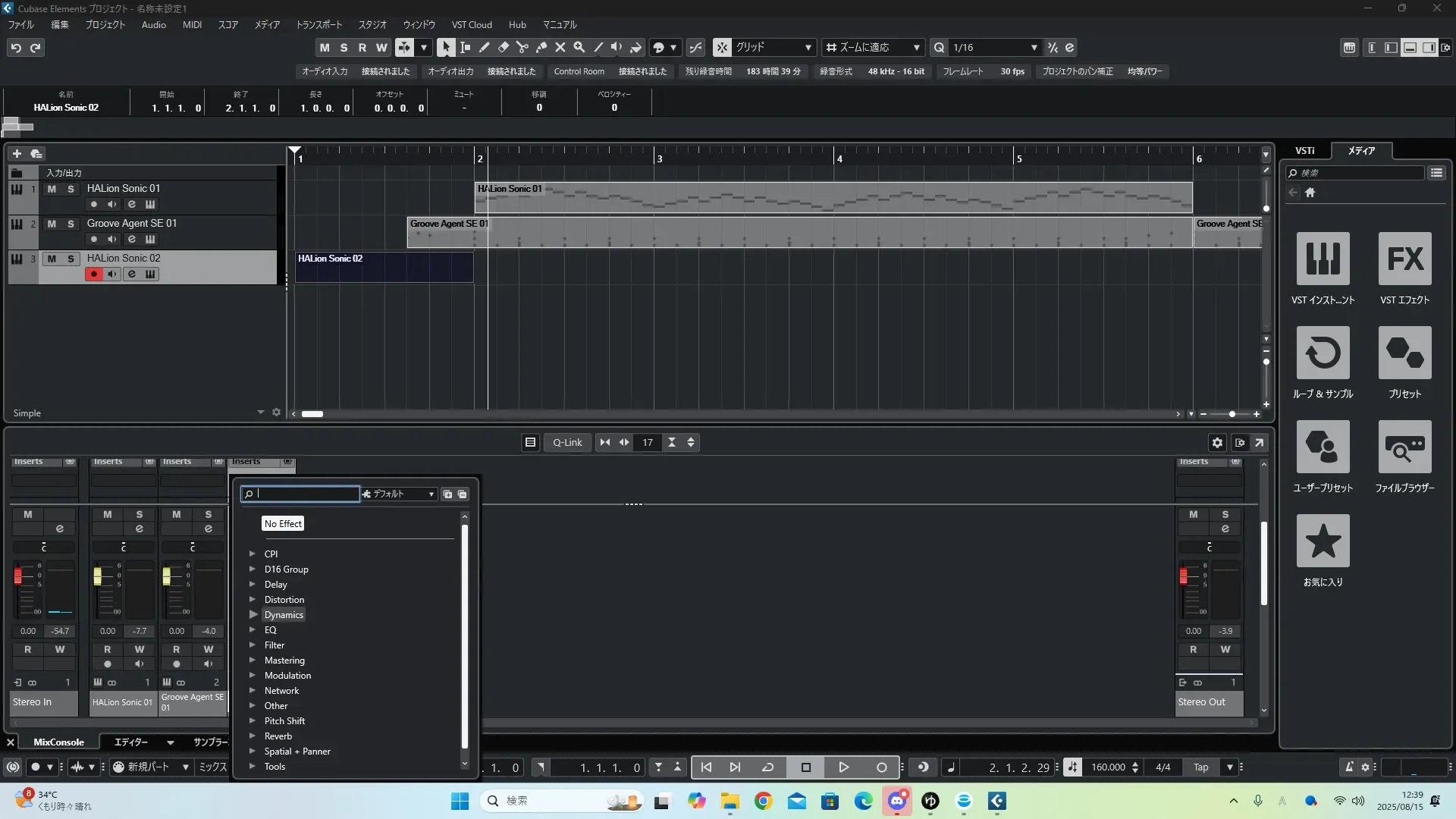1456x819 pixels.
Task: Click the Add Track plus icon
Action: pyautogui.click(x=17, y=153)
